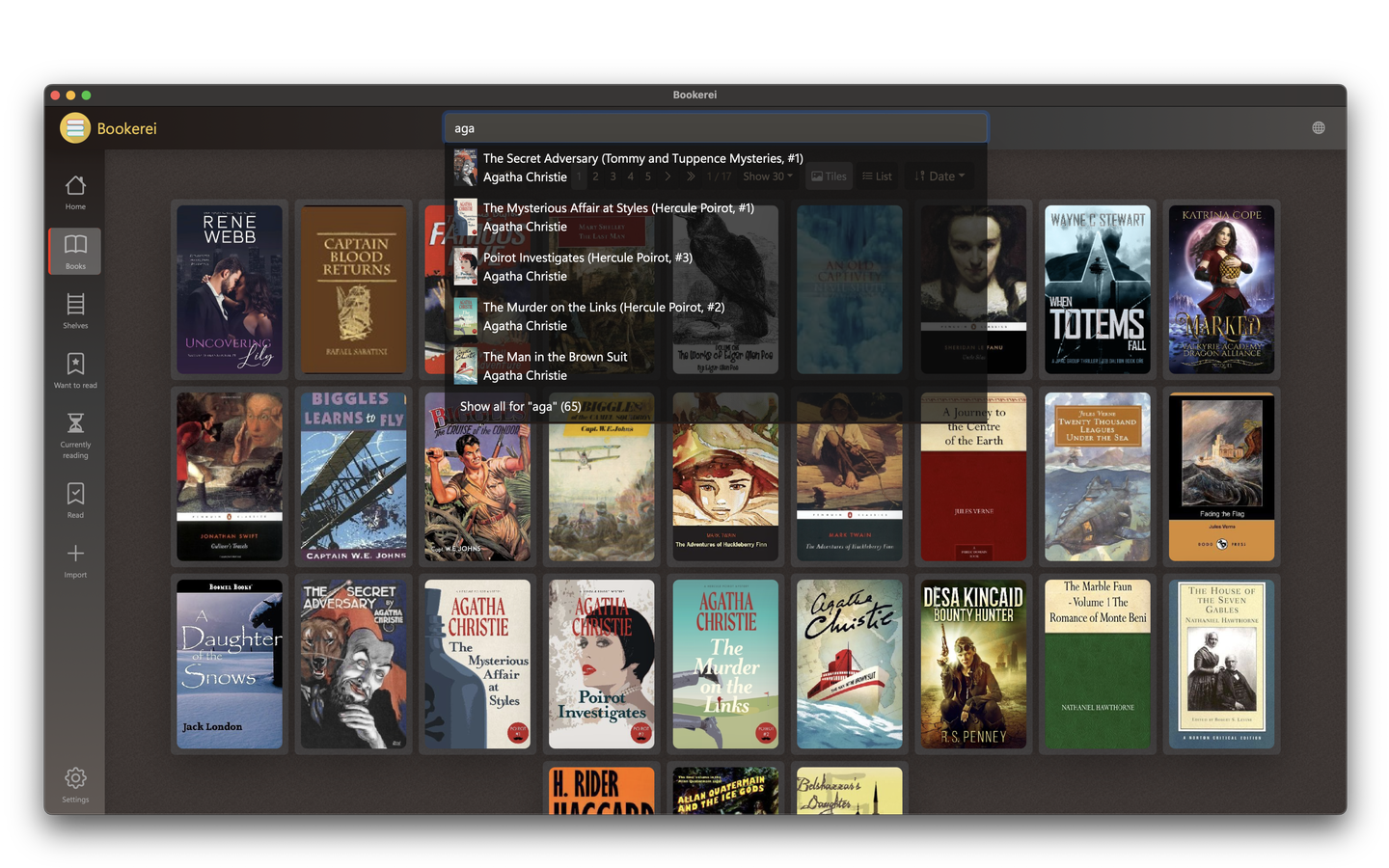Open the Currently reading list
Image resolution: width=1389 pixels, height=868 pixels.
pos(75,434)
